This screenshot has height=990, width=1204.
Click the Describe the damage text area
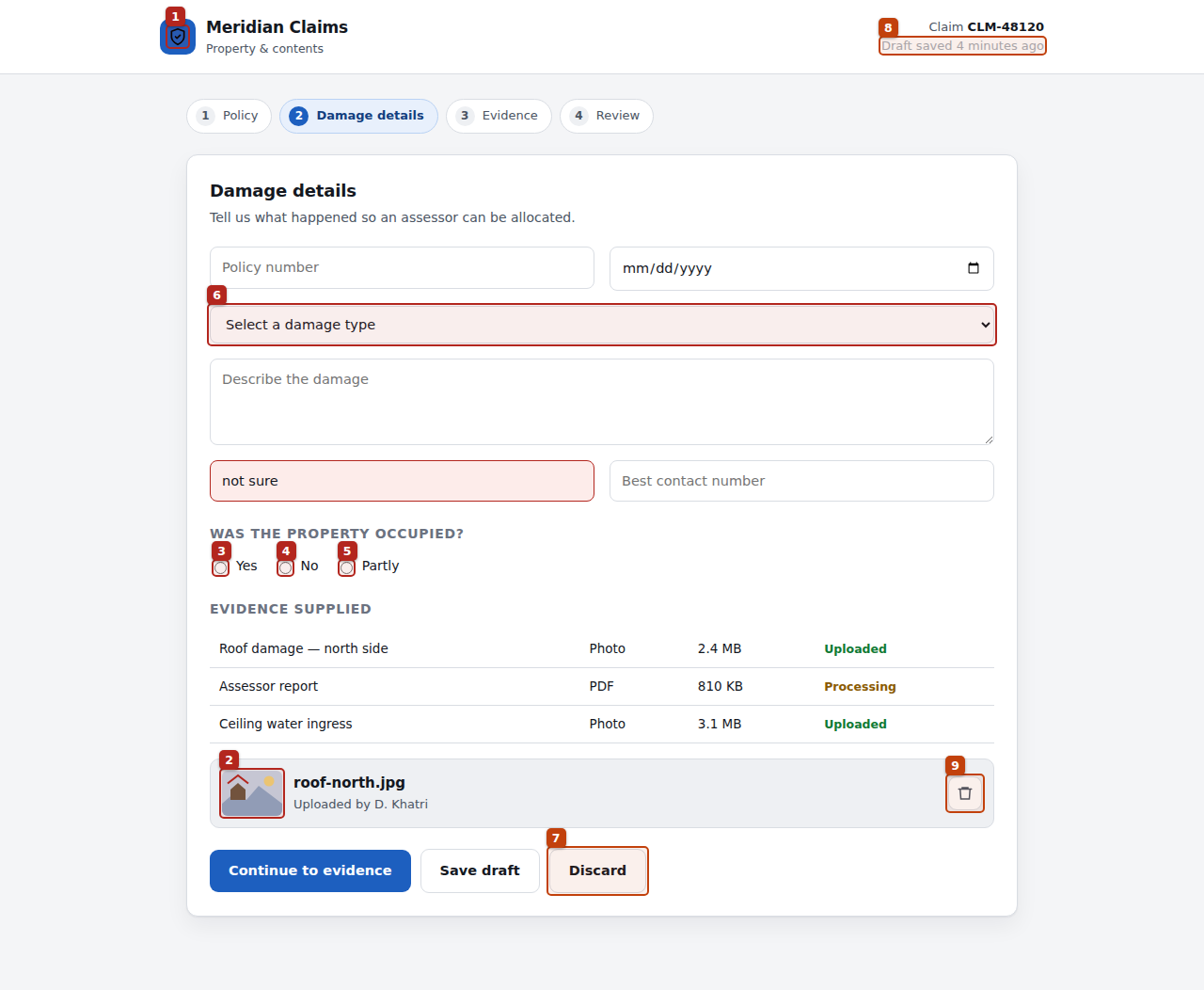click(602, 402)
